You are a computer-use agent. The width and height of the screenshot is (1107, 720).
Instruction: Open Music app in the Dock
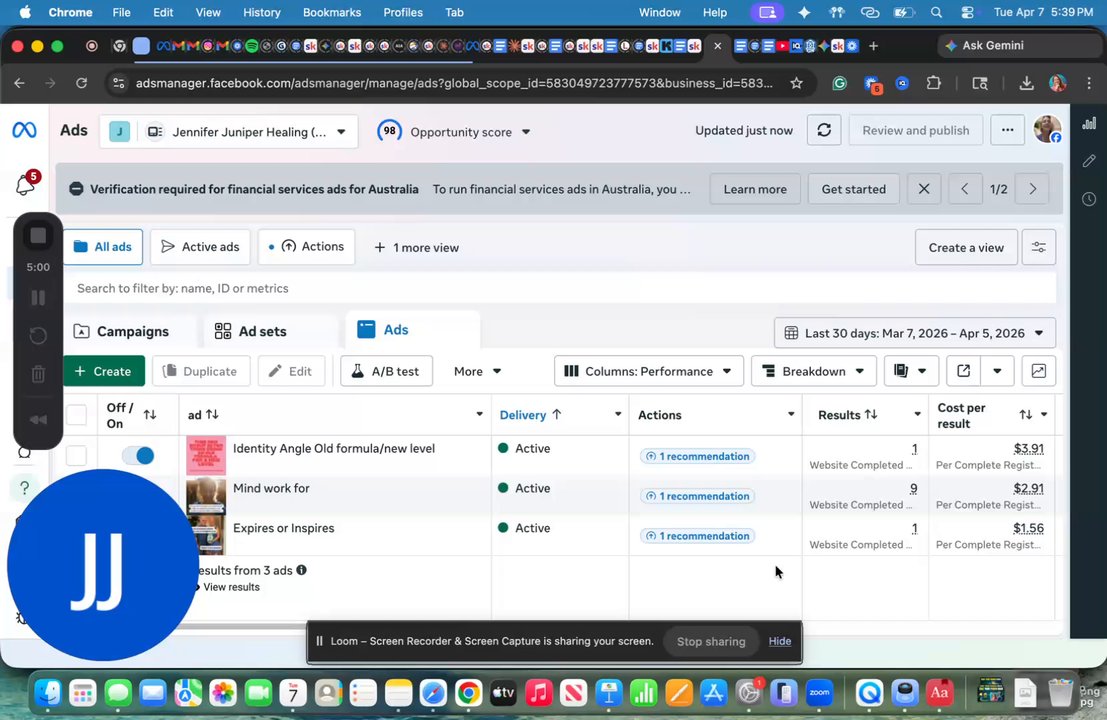pos(538,694)
